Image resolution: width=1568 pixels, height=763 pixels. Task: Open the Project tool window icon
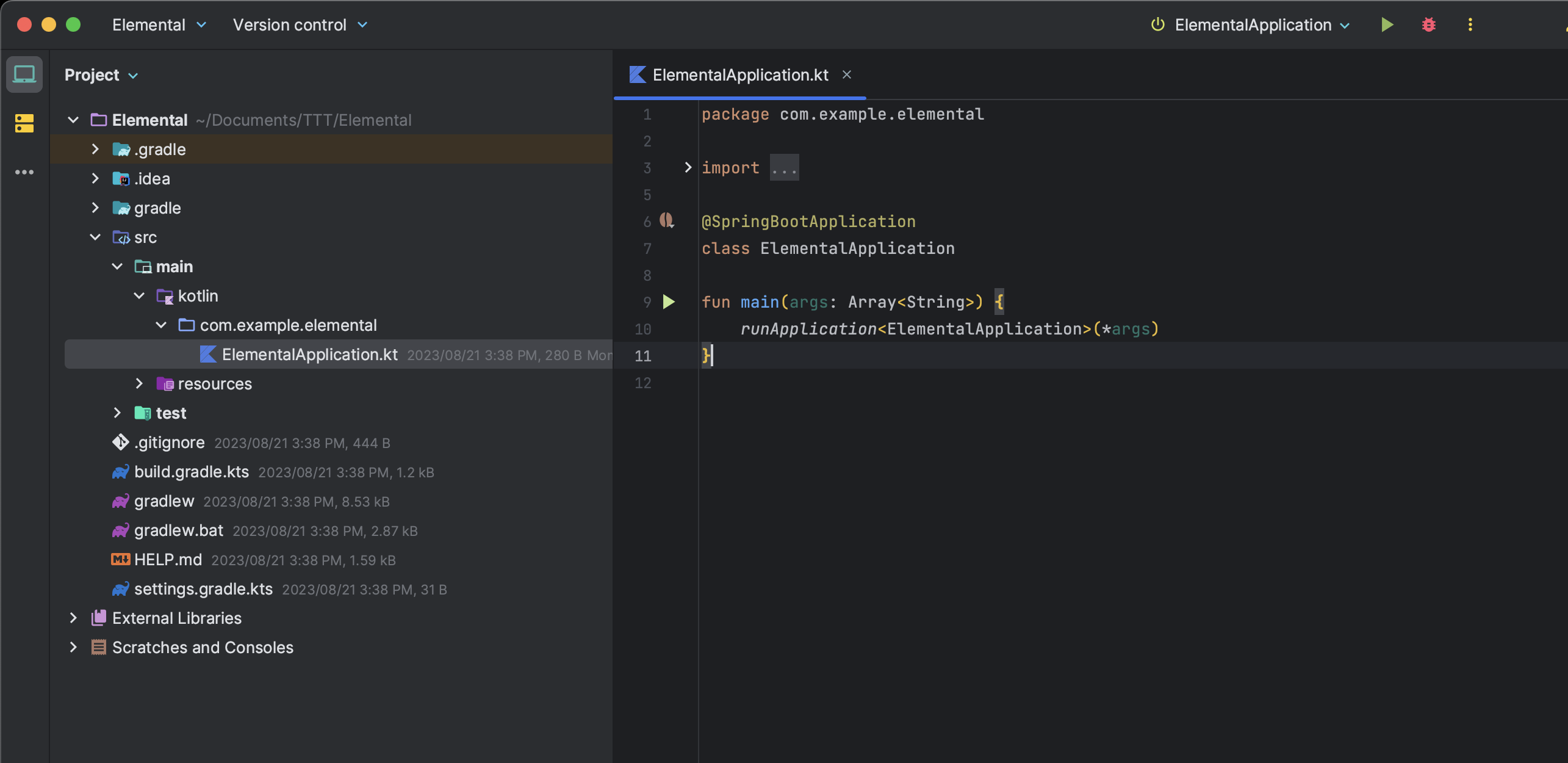(x=24, y=74)
